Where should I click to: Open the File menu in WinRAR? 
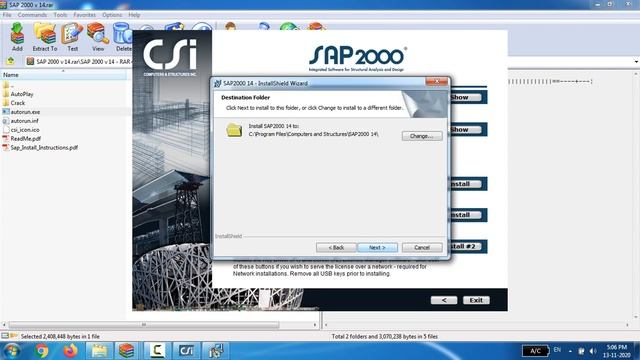7,15
